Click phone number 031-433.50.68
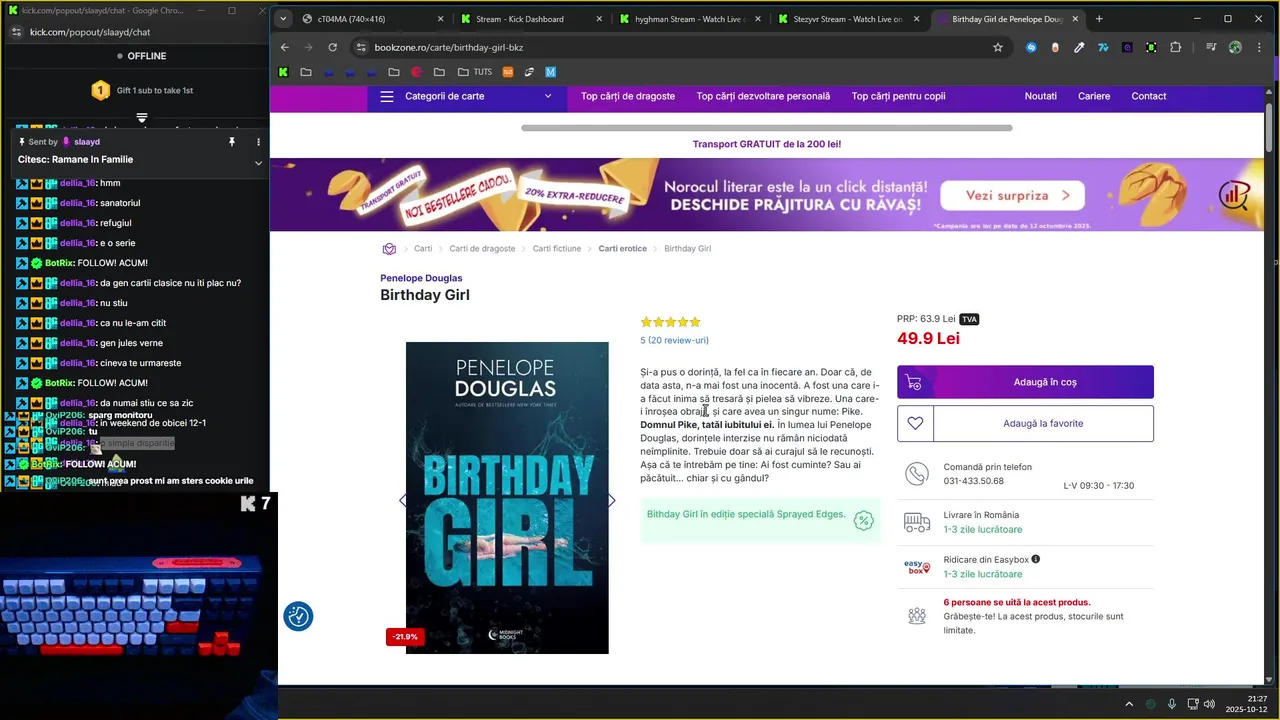This screenshot has width=1280, height=720. coord(973,481)
